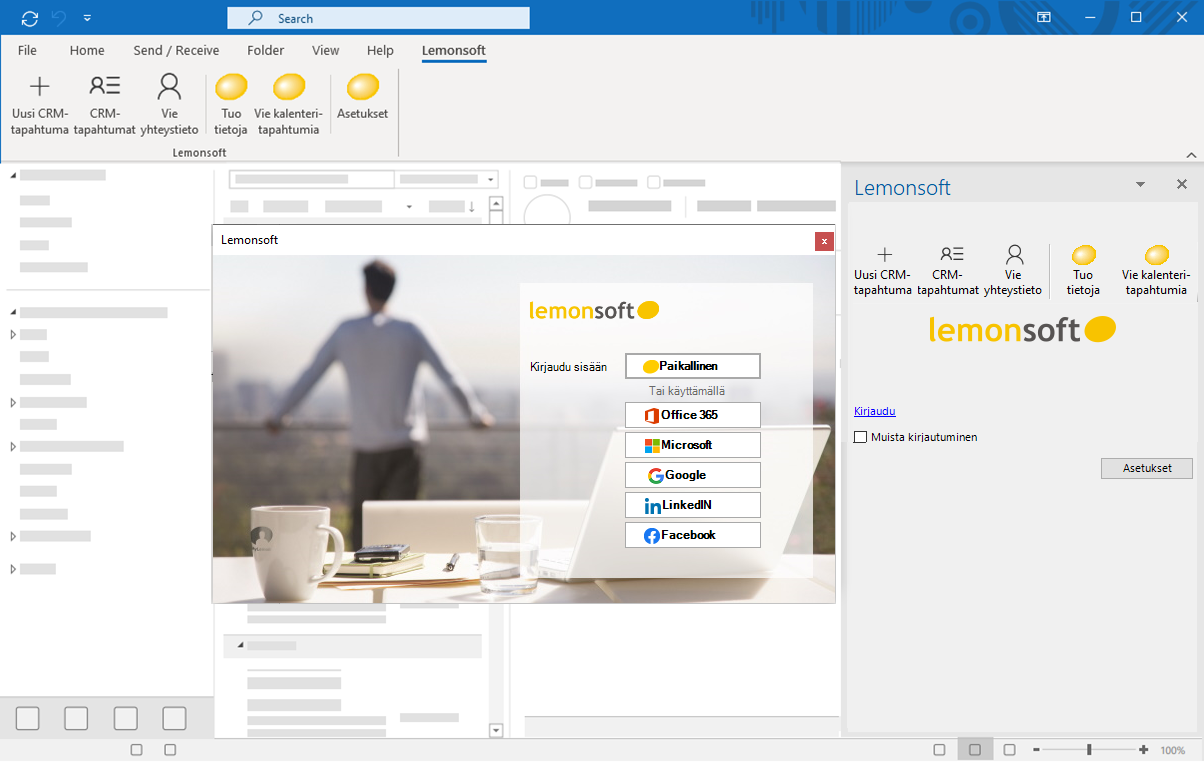Screen dimensions: 1204x762
Task: Open Lemonsoft task pane options dropdown arrow
Action: pos(1140,185)
